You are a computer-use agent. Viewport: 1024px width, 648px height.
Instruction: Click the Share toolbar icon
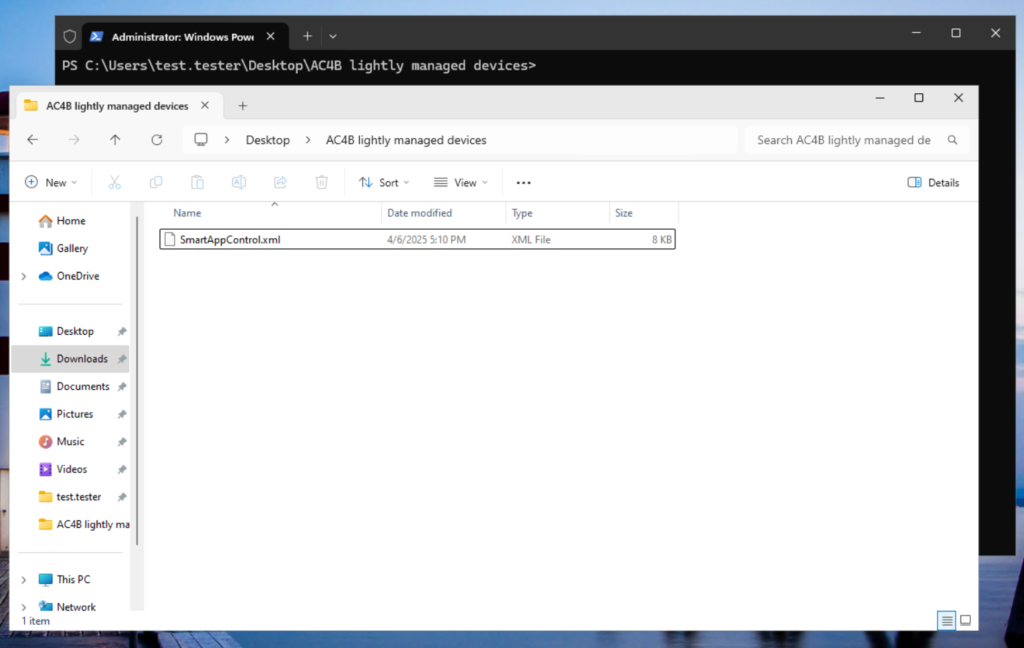point(280,182)
